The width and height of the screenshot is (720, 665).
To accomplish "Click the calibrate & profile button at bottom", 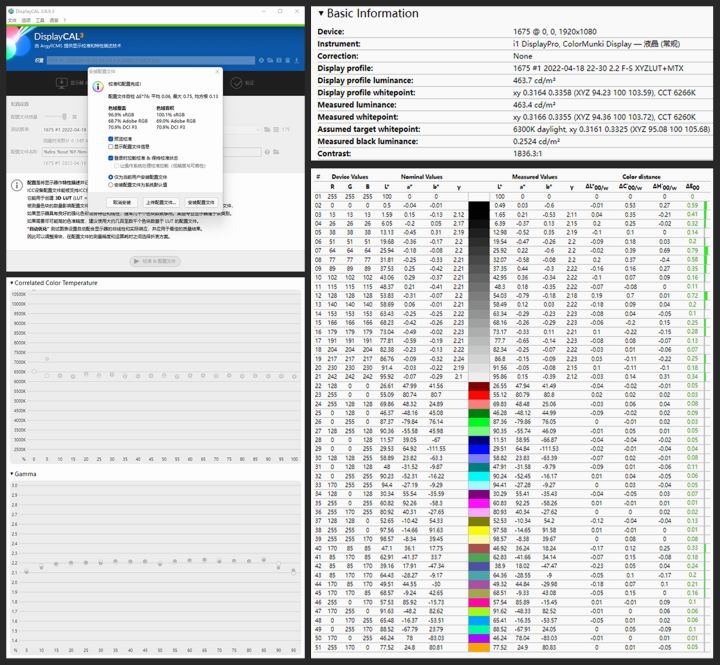I will pos(155,261).
